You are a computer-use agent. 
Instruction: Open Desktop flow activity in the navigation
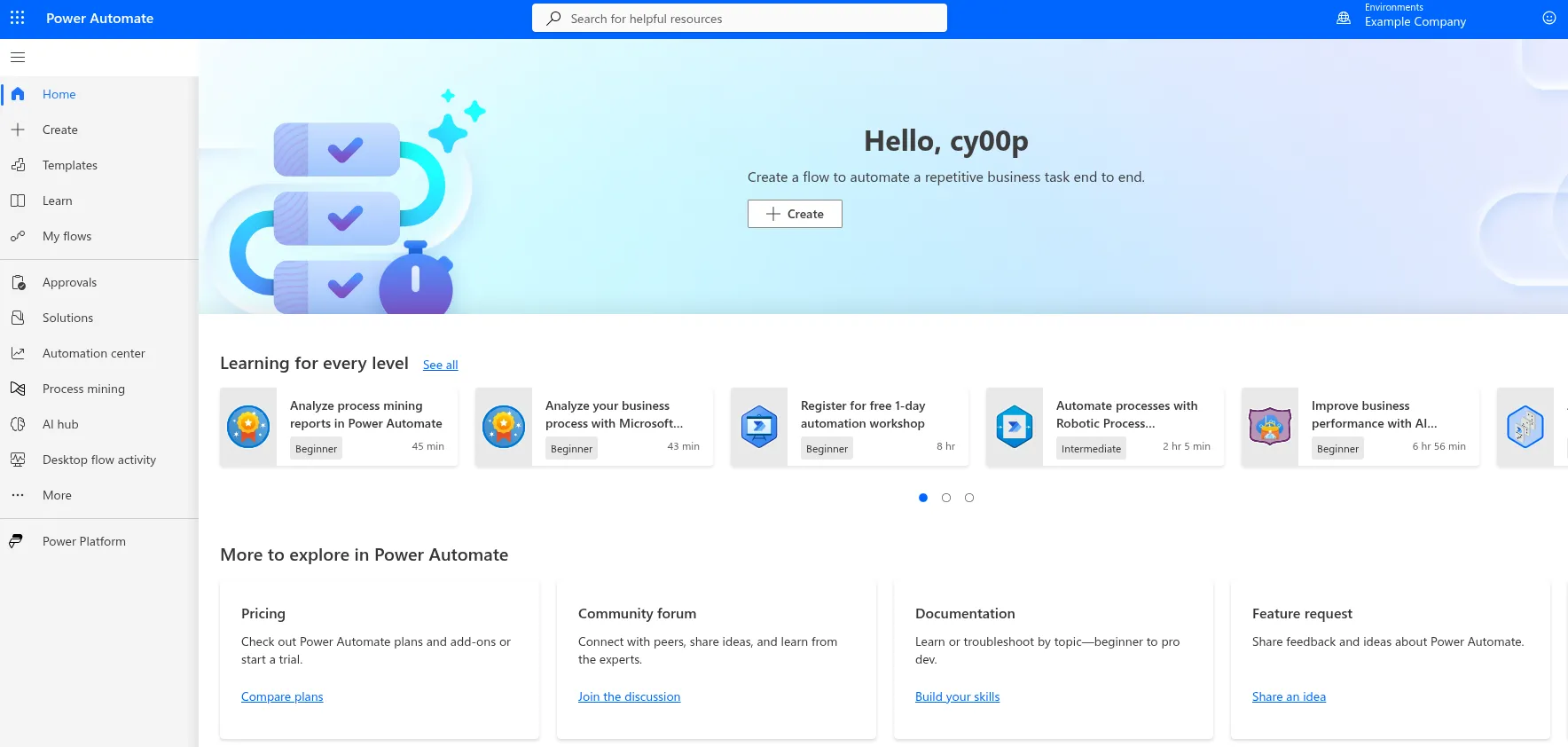(x=99, y=460)
